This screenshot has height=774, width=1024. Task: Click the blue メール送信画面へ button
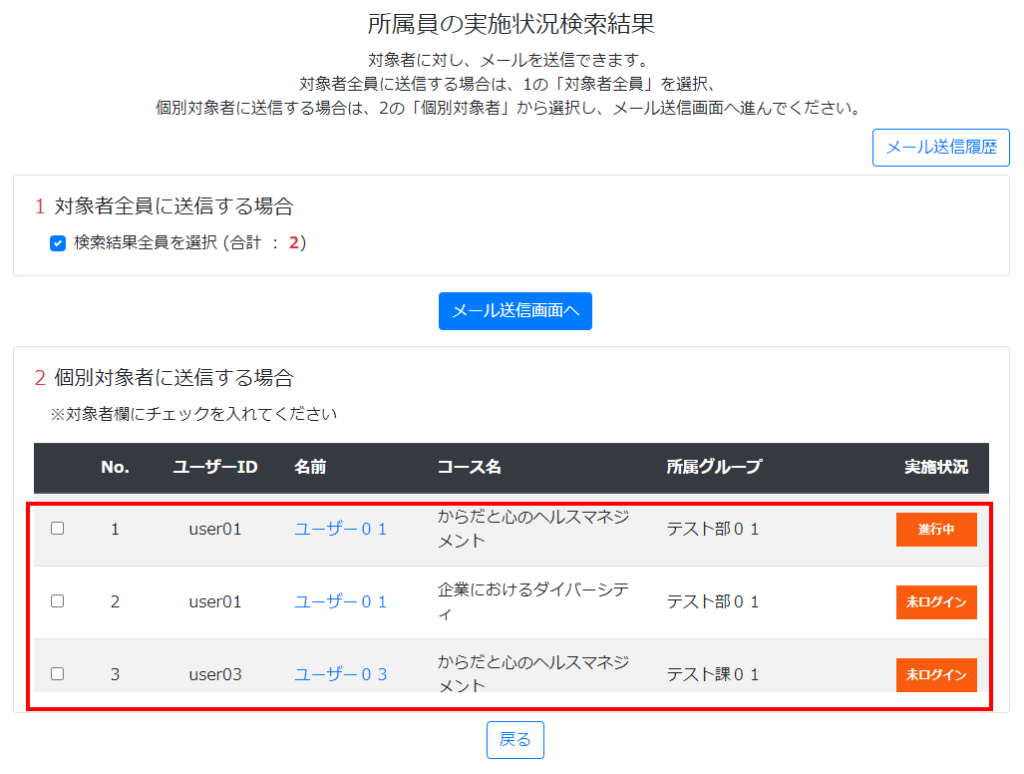[515, 311]
